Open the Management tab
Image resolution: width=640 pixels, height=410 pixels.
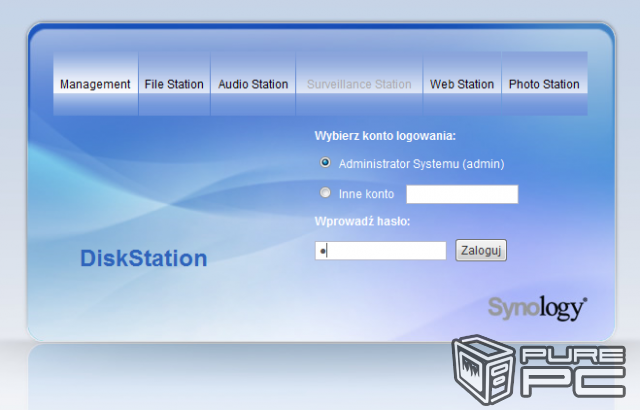tap(95, 84)
